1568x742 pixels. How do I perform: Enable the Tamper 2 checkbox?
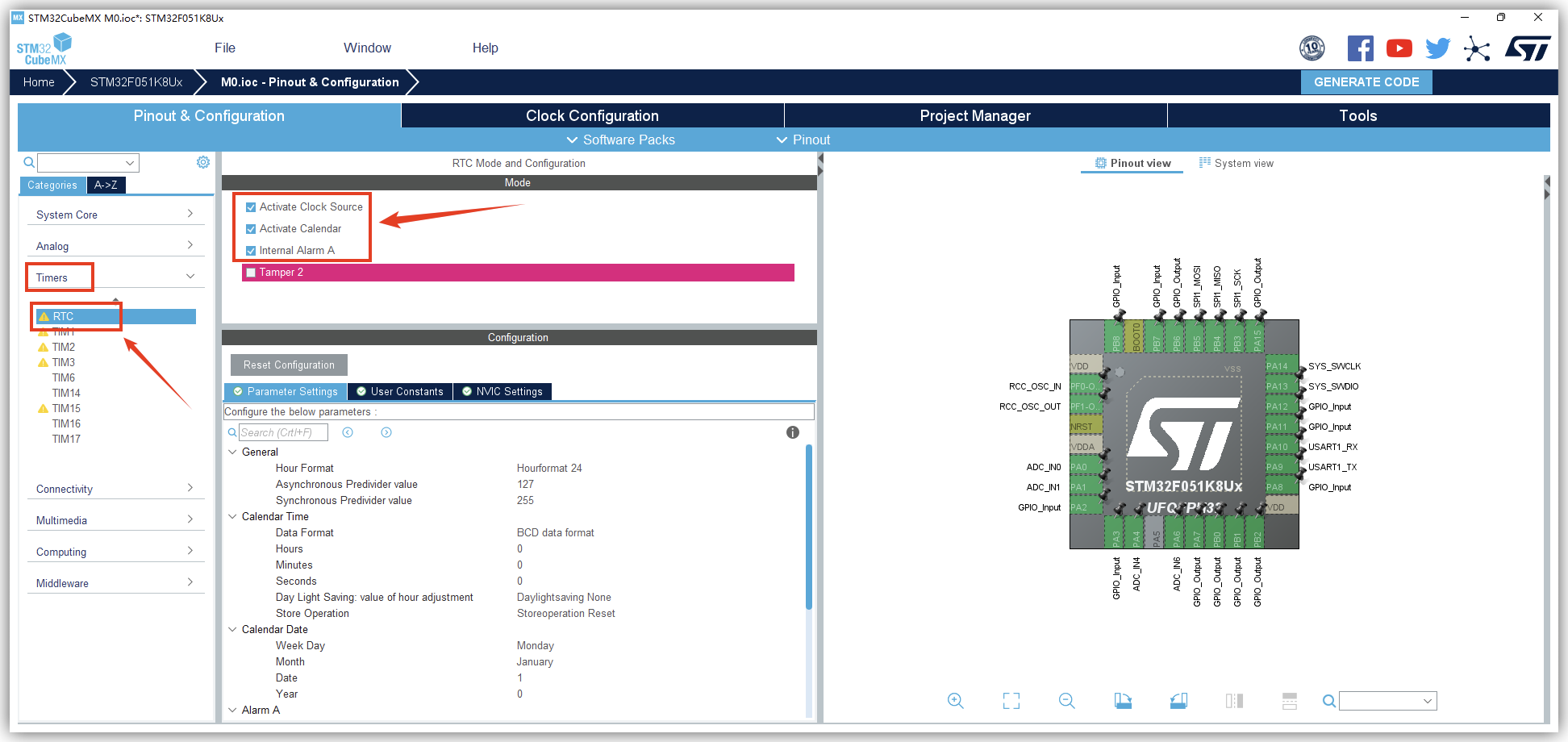pos(251,273)
